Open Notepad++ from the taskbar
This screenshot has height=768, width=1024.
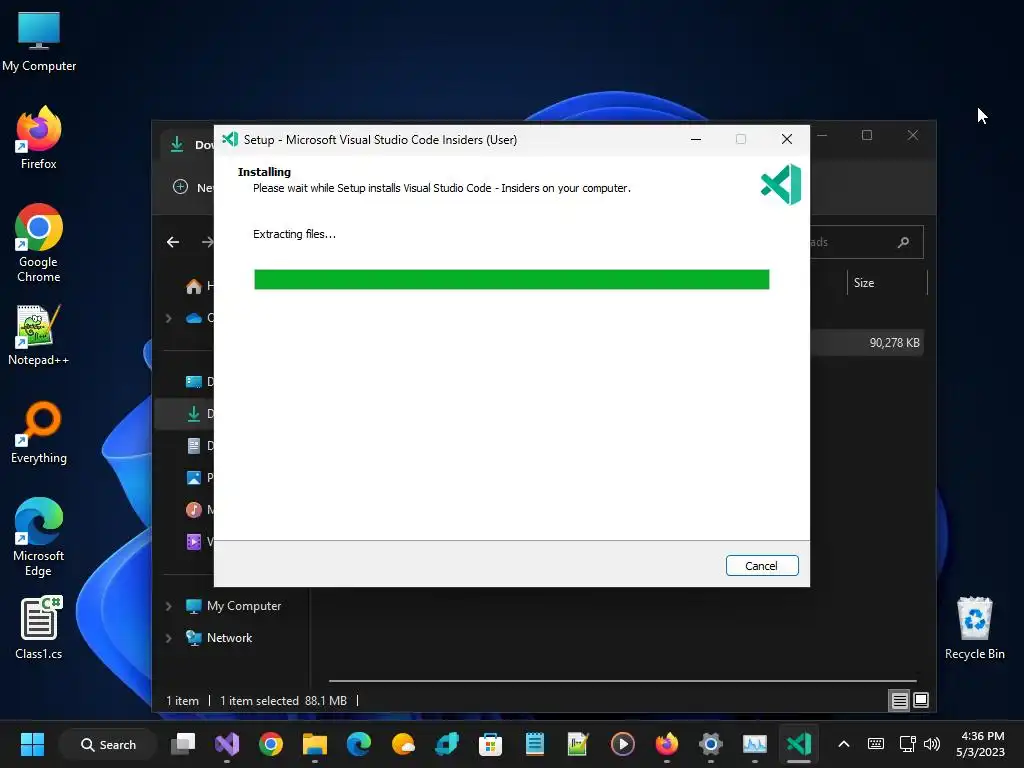579,744
